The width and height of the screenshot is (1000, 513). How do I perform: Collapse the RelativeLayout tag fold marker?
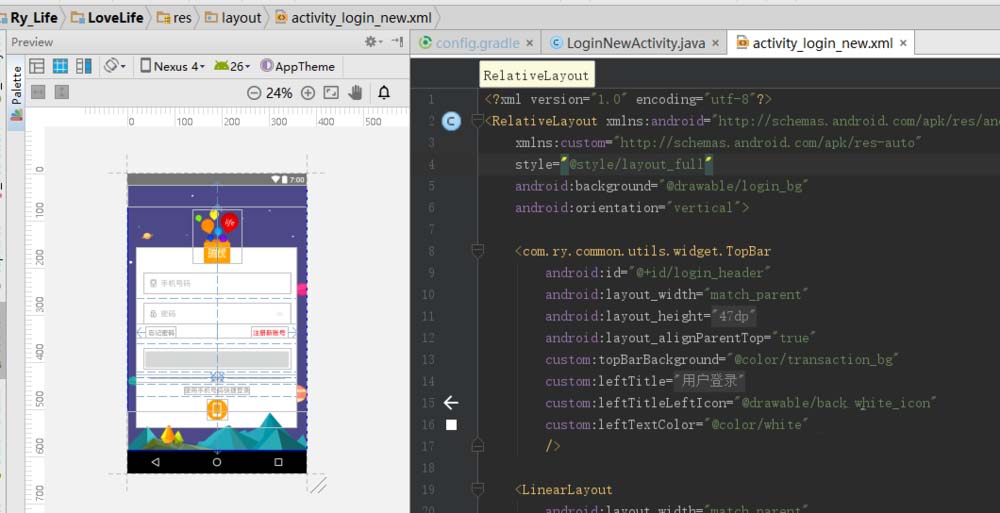(477, 121)
